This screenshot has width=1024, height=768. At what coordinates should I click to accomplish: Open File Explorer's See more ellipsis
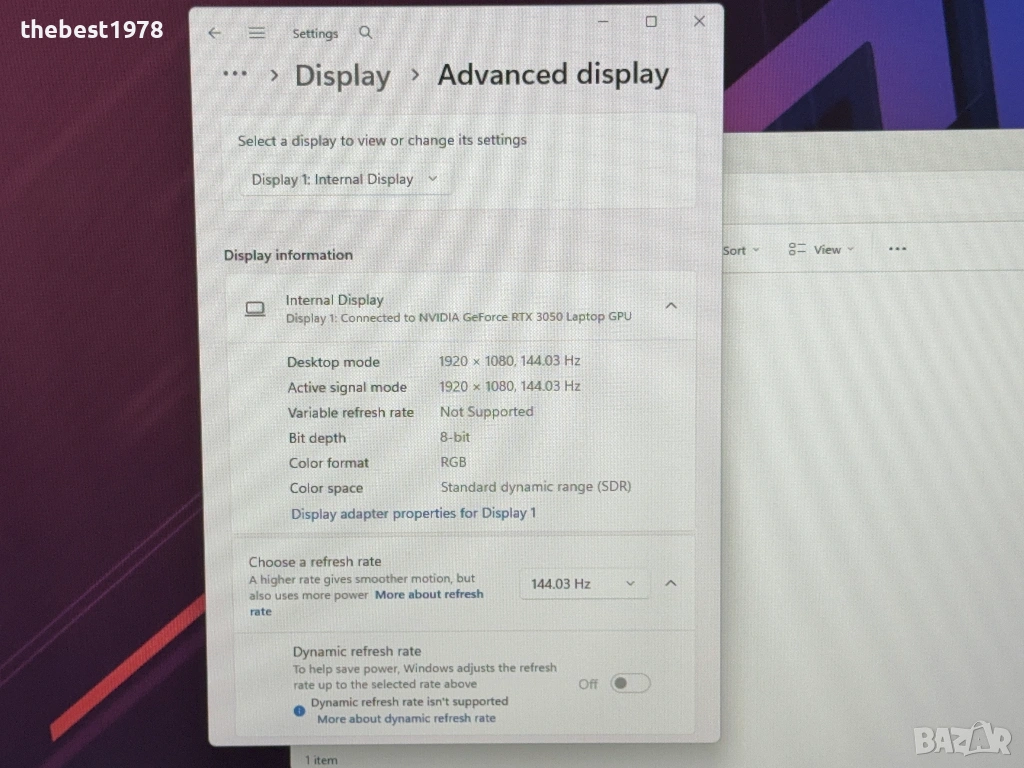point(897,249)
